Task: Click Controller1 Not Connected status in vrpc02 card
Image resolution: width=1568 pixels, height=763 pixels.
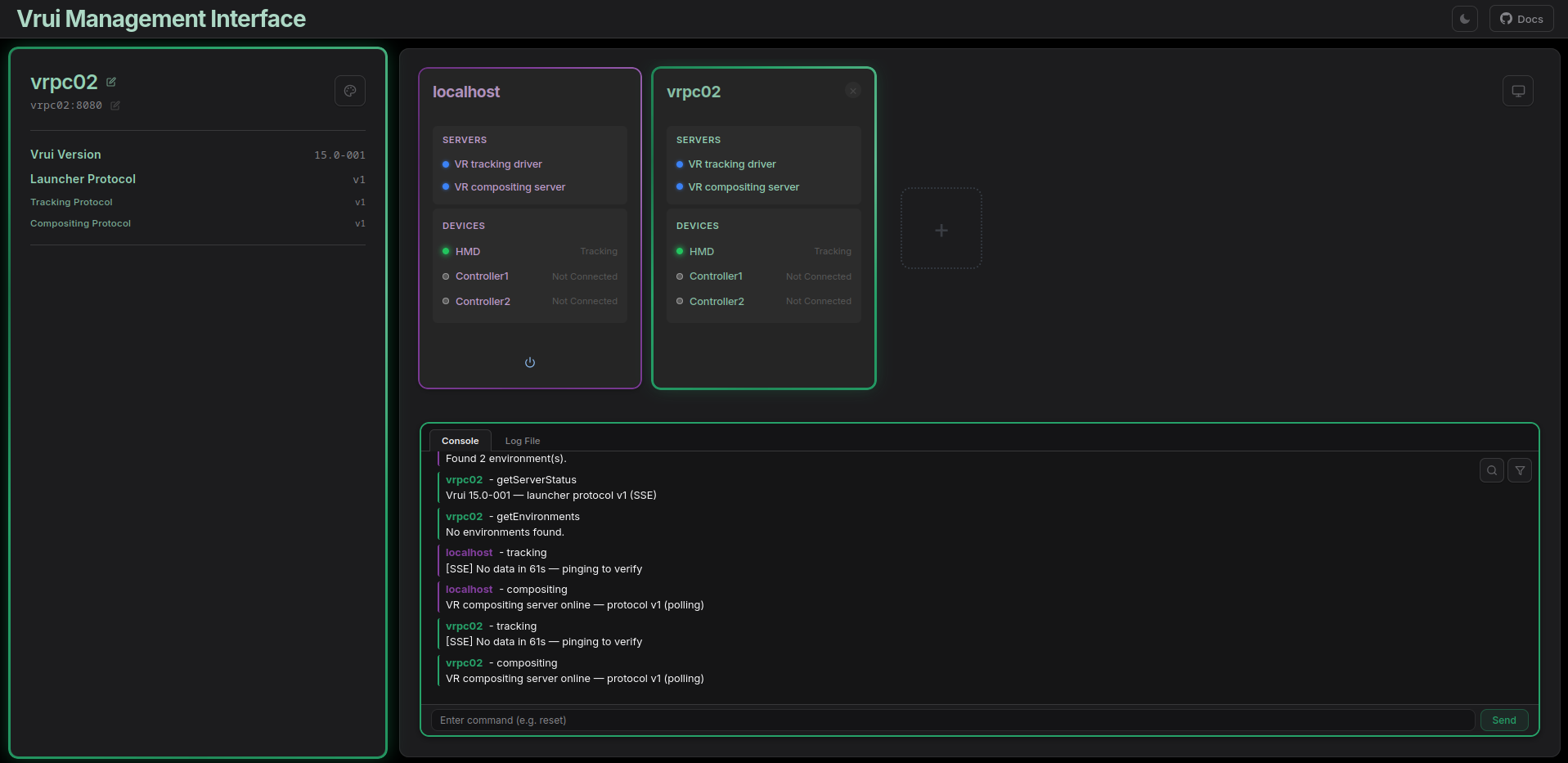Action: pyautogui.click(x=819, y=277)
